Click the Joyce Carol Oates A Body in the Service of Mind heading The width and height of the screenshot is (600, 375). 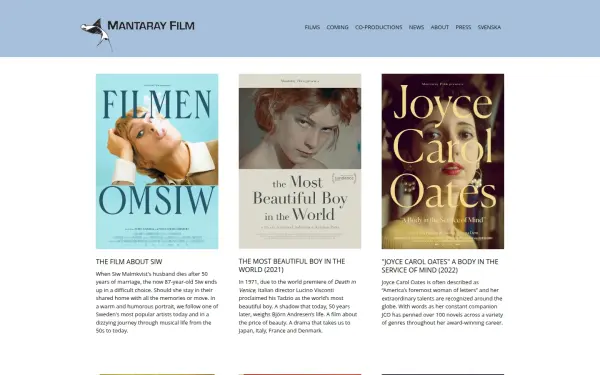click(x=440, y=266)
